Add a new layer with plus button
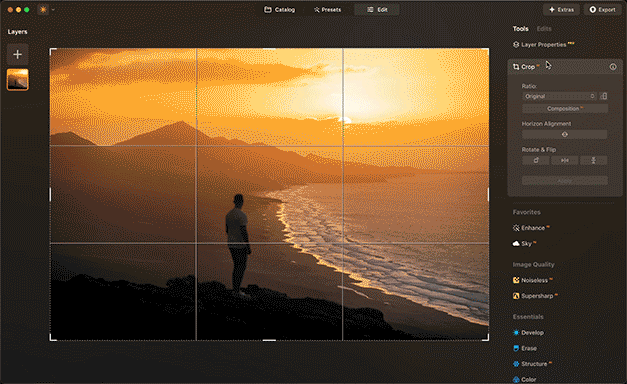 17,54
